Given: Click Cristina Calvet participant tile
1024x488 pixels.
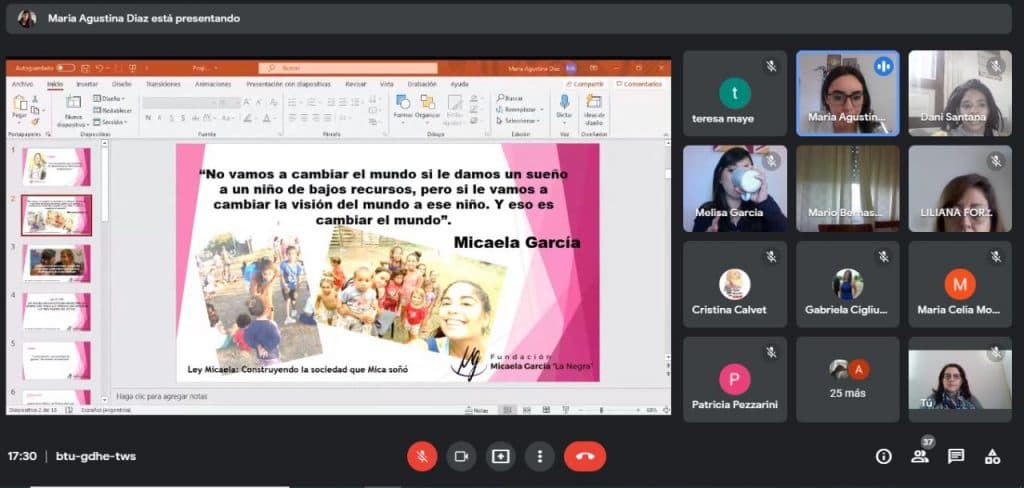Looking at the screenshot, I should (735, 284).
